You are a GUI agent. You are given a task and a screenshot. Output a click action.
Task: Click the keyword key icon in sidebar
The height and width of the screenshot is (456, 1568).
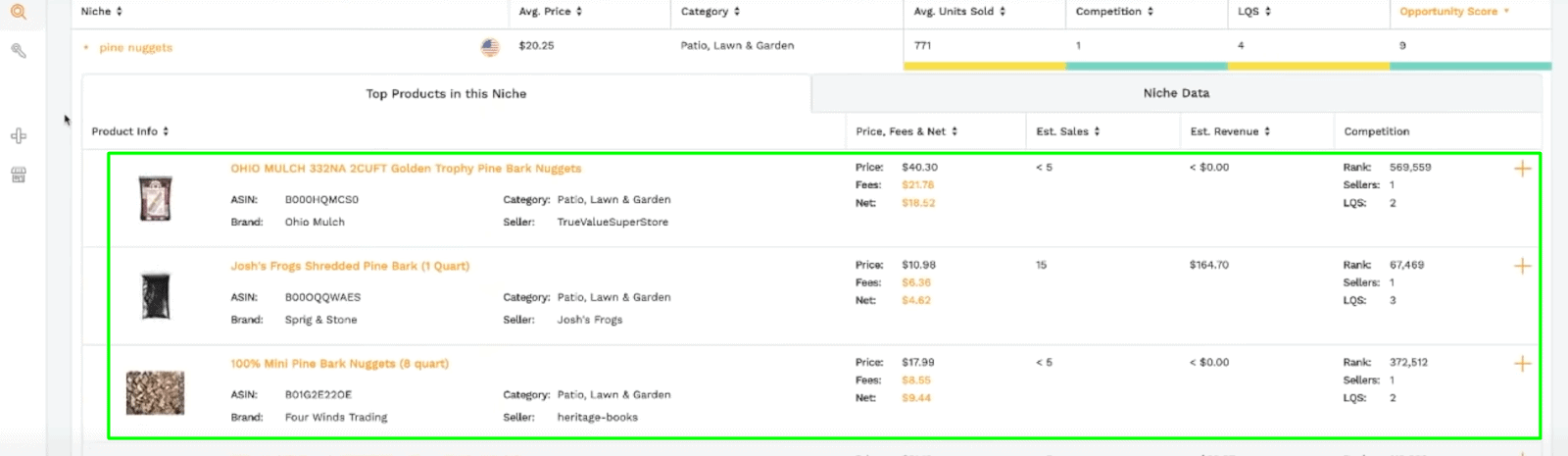18,50
